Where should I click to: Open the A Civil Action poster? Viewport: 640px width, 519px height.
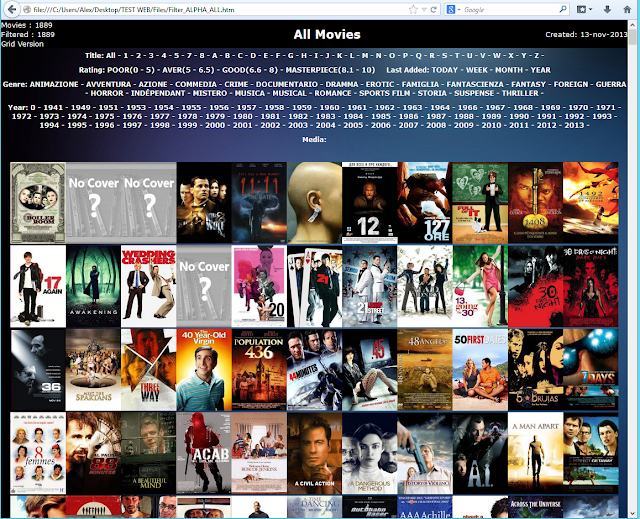pos(315,453)
